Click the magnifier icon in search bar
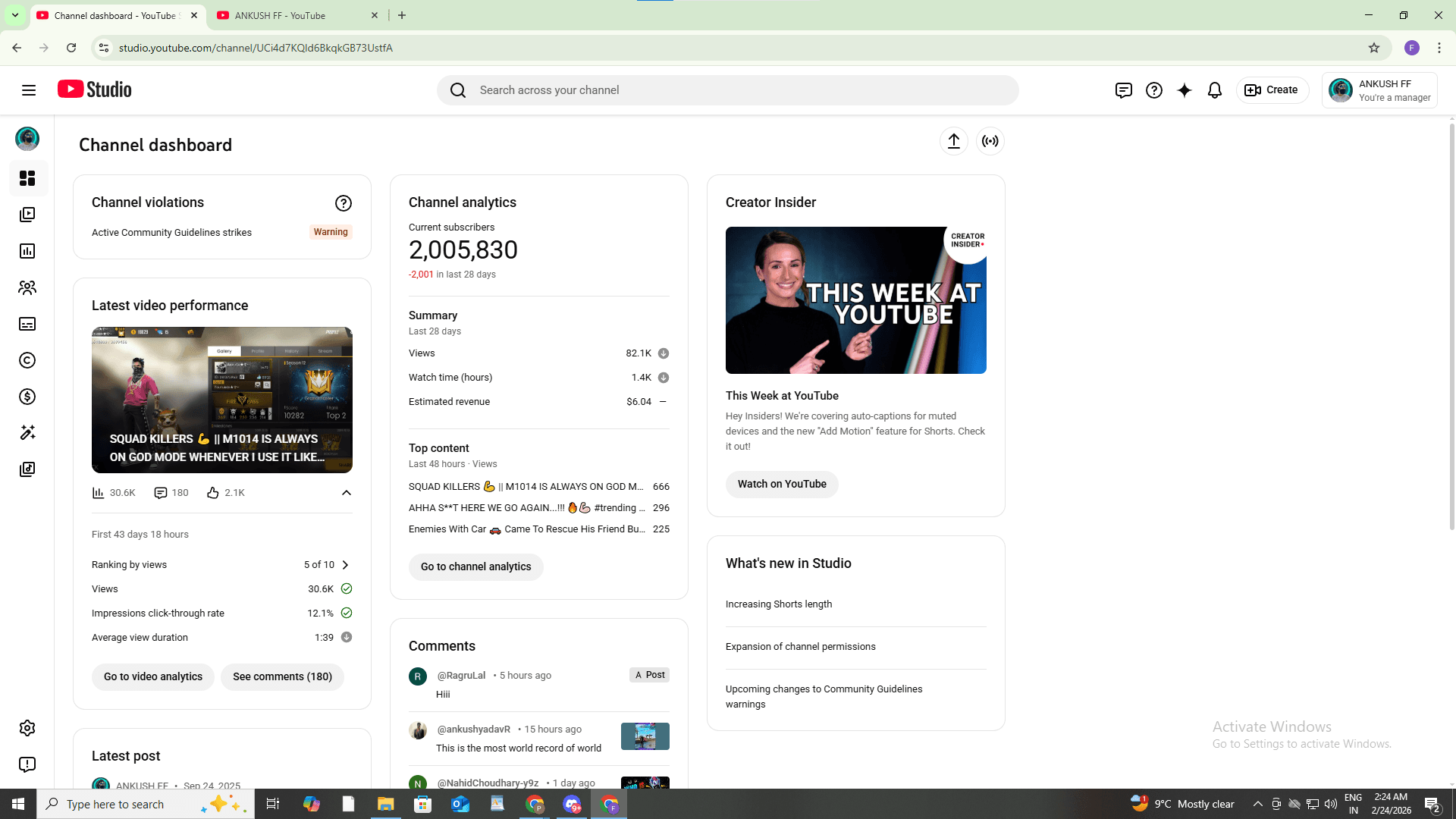The height and width of the screenshot is (819, 1456). pos(458,90)
